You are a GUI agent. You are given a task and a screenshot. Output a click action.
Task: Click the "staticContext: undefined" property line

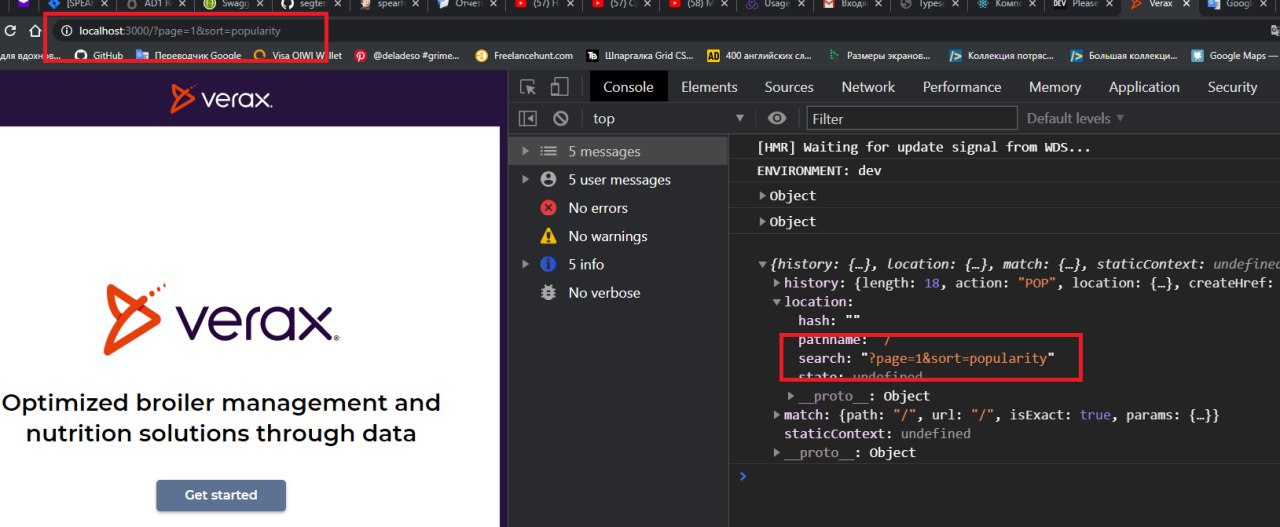877,434
